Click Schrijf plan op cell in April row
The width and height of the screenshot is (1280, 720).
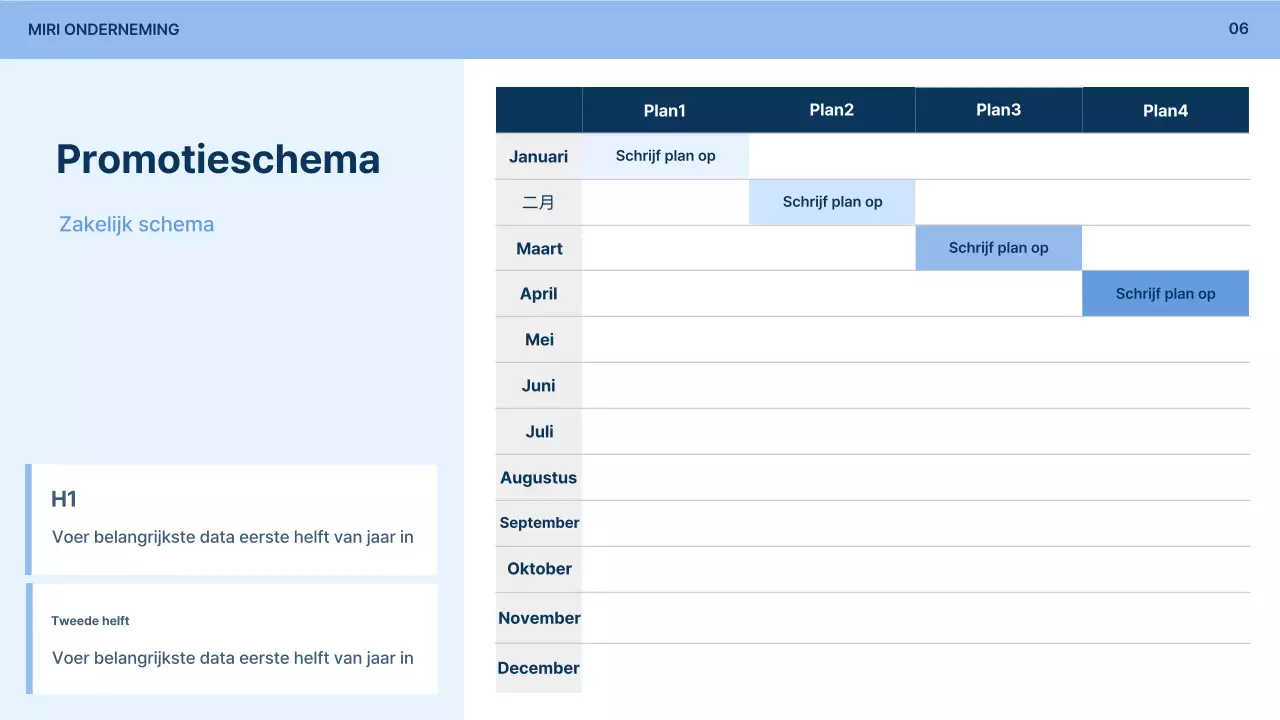click(1165, 294)
